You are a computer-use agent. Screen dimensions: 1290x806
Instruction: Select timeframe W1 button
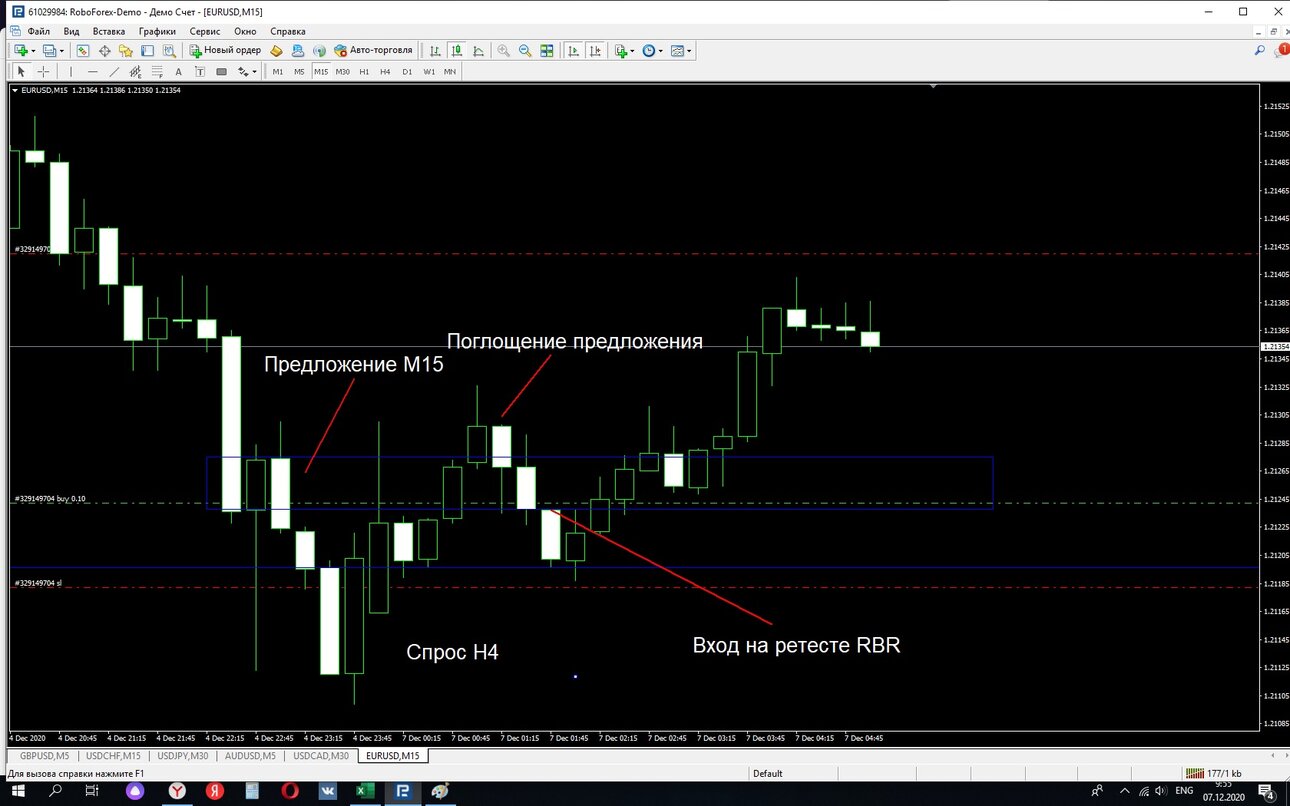point(428,71)
